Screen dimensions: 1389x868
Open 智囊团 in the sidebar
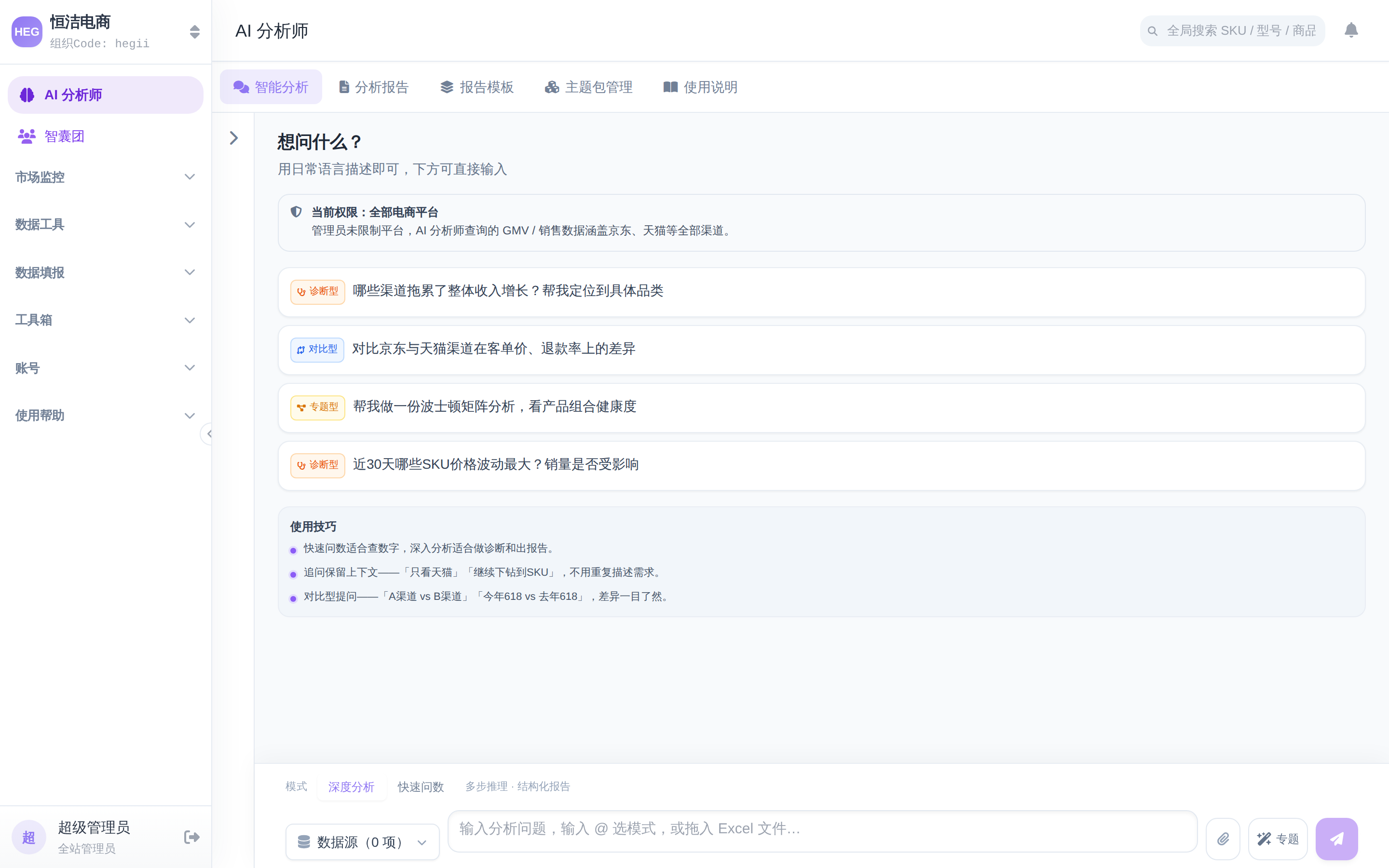[106, 136]
